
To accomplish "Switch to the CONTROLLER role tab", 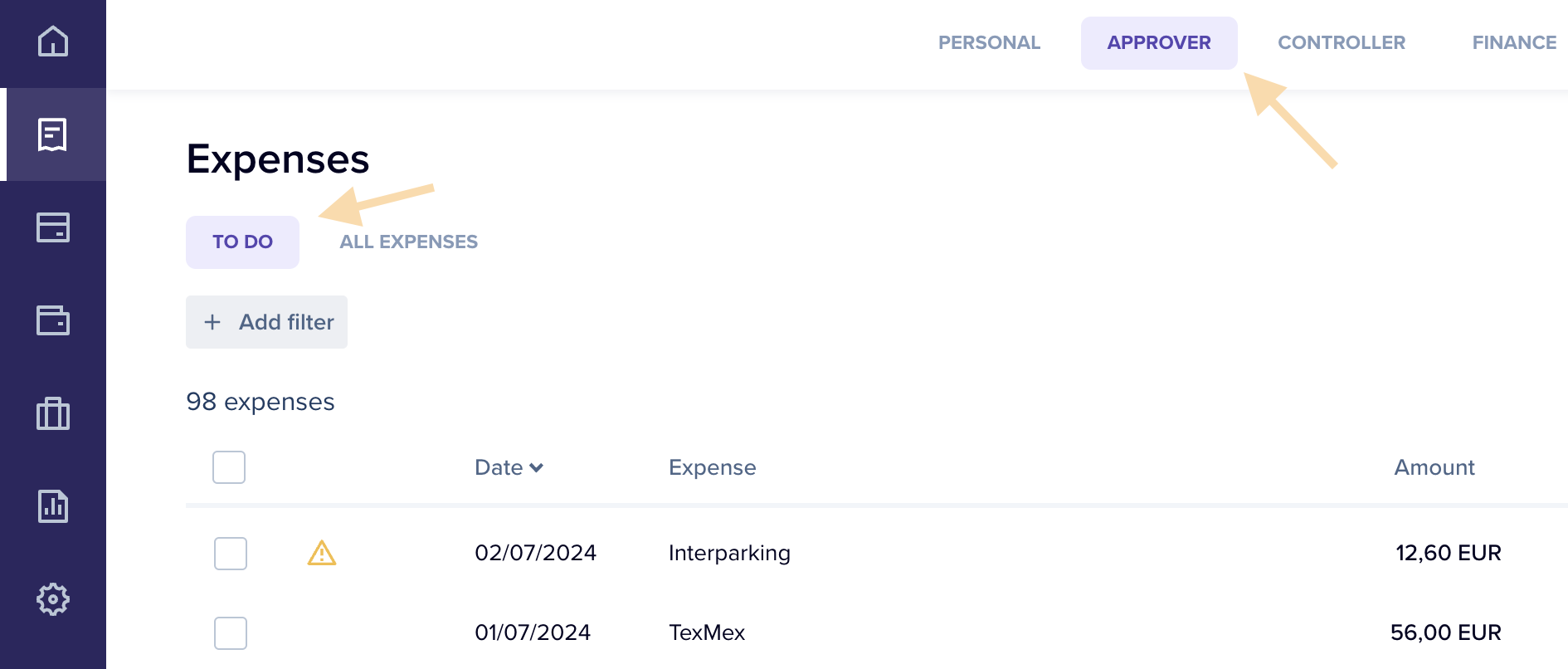I will pyautogui.click(x=1341, y=42).
